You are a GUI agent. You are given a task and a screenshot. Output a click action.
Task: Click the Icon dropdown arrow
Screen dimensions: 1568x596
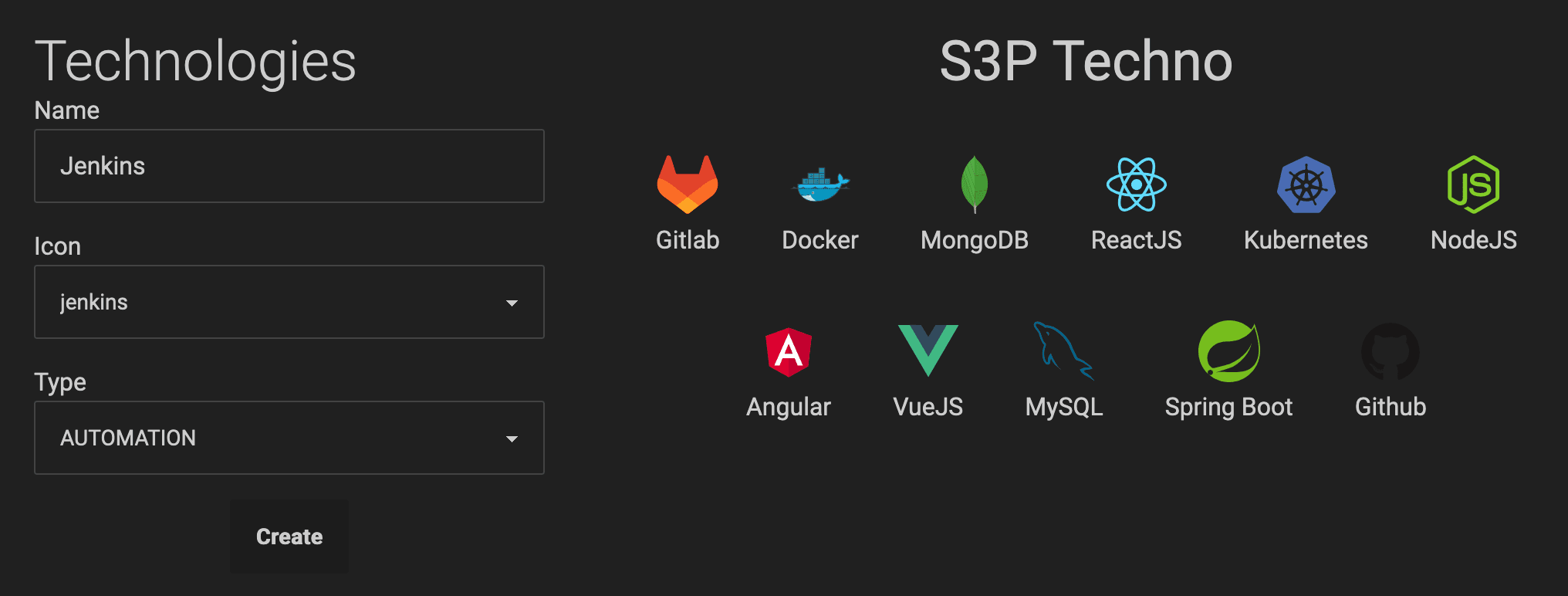(512, 303)
